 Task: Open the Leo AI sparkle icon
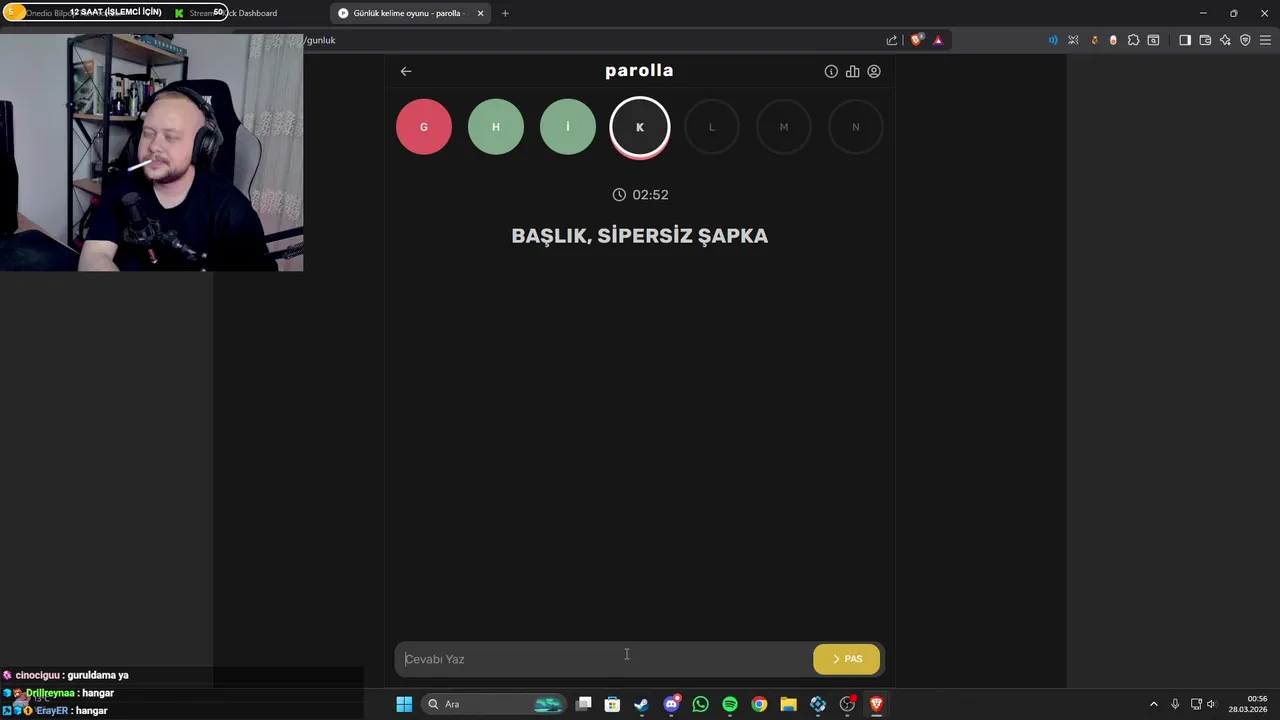(x=1225, y=40)
